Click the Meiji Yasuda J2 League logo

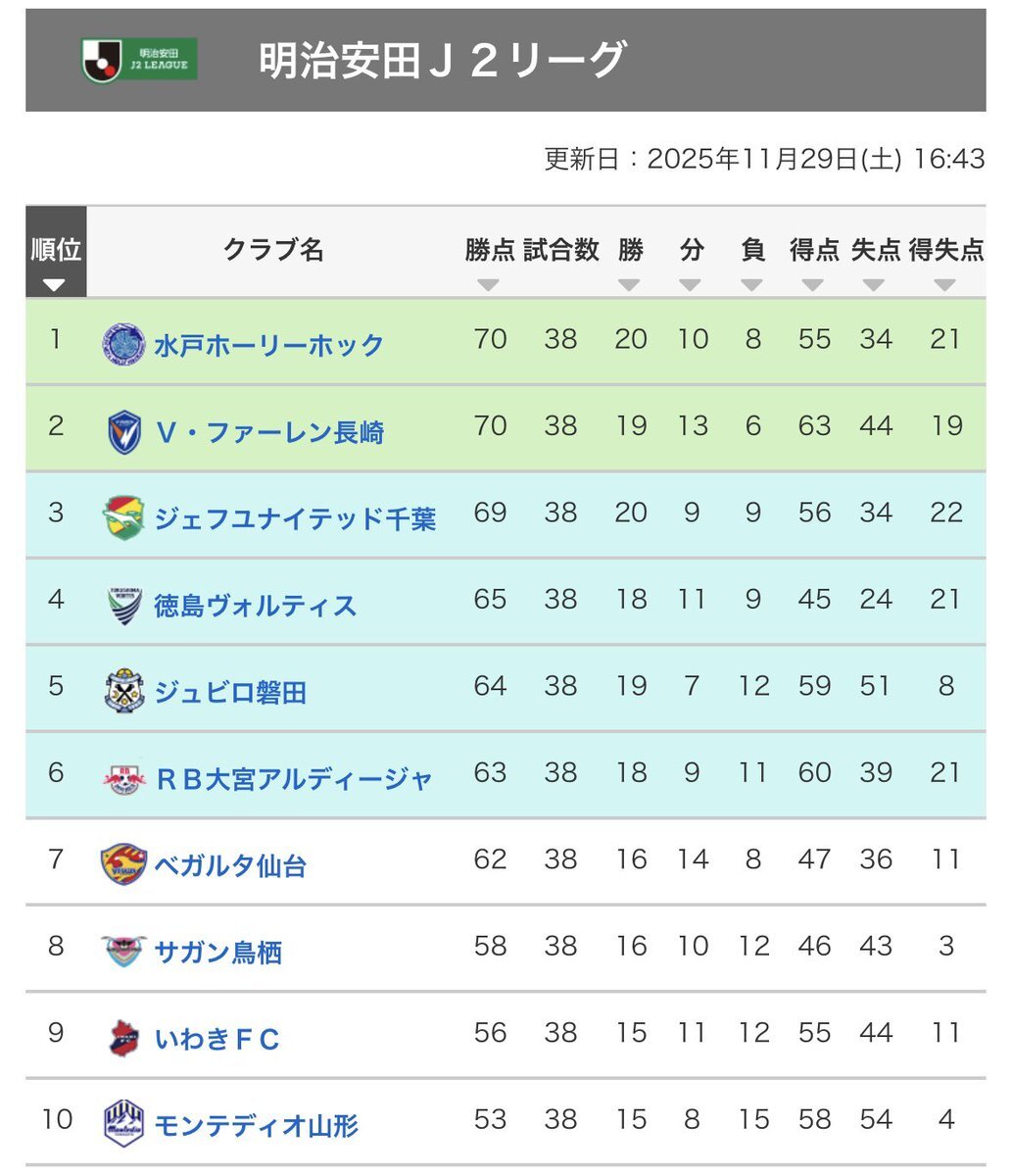click(x=139, y=61)
